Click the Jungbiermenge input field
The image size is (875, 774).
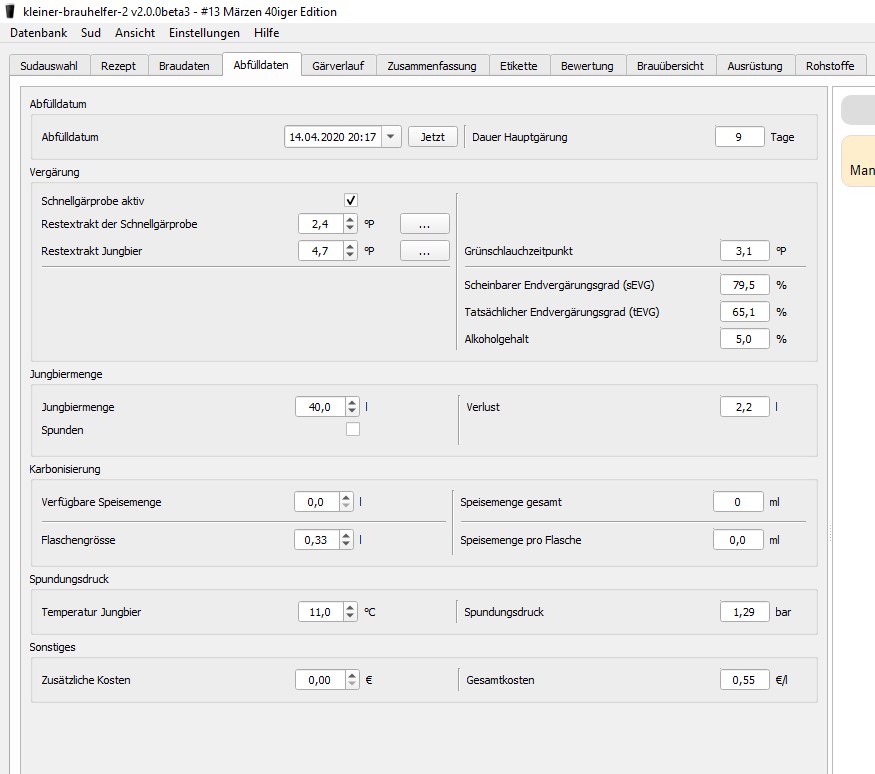tap(320, 407)
